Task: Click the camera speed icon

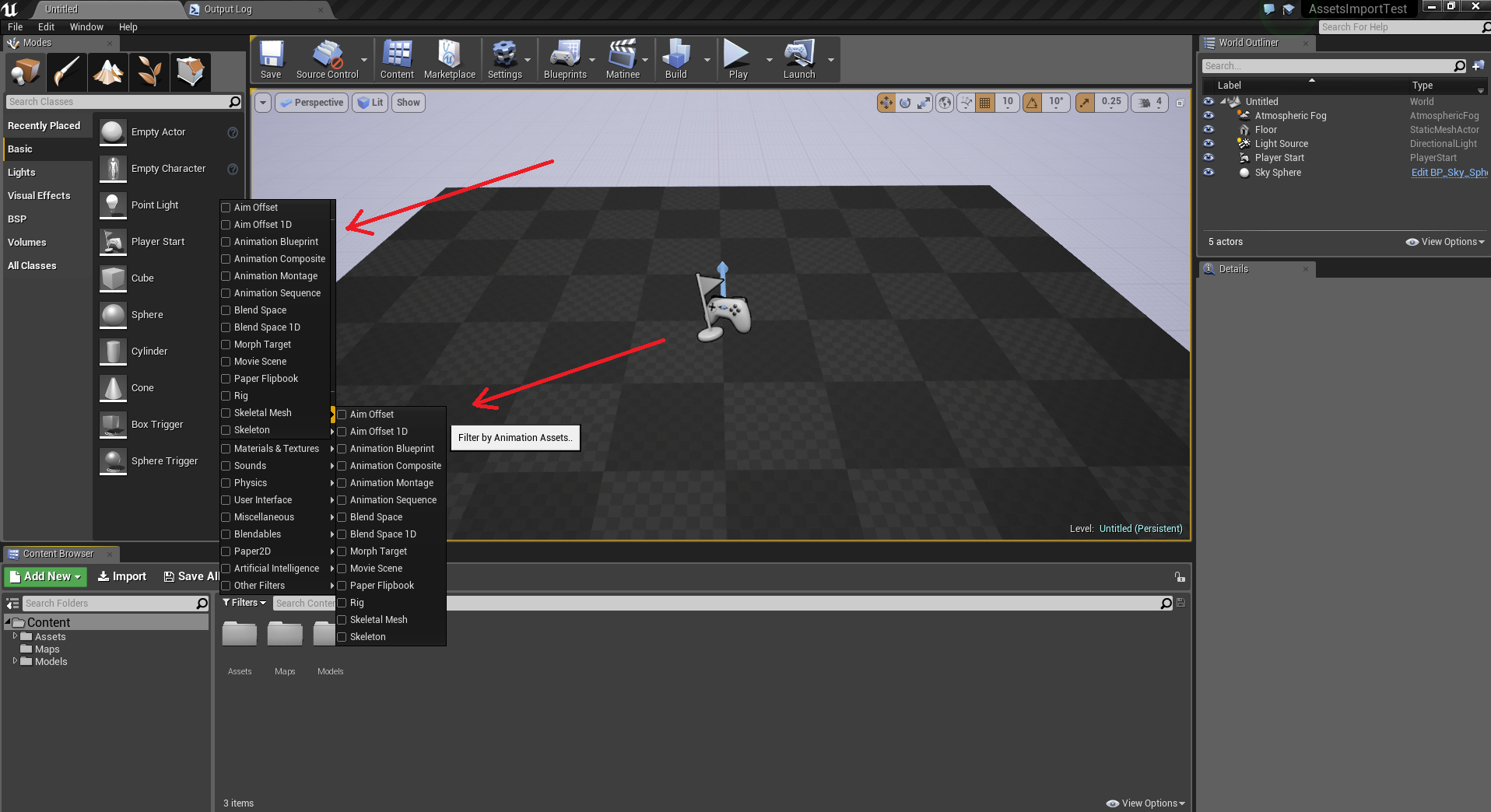Action: tap(1145, 103)
